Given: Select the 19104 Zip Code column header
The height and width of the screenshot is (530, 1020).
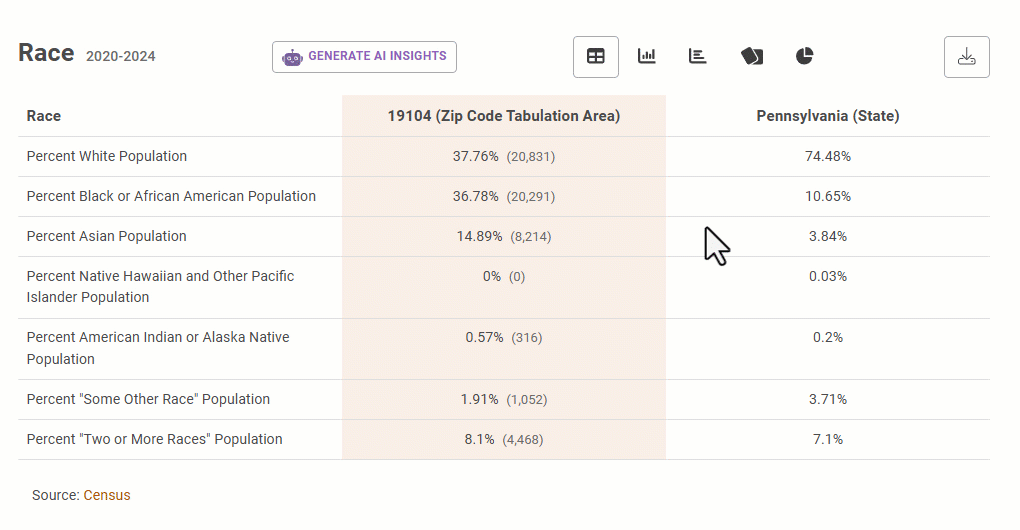Looking at the screenshot, I should pyautogui.click(x=503, y=116).
